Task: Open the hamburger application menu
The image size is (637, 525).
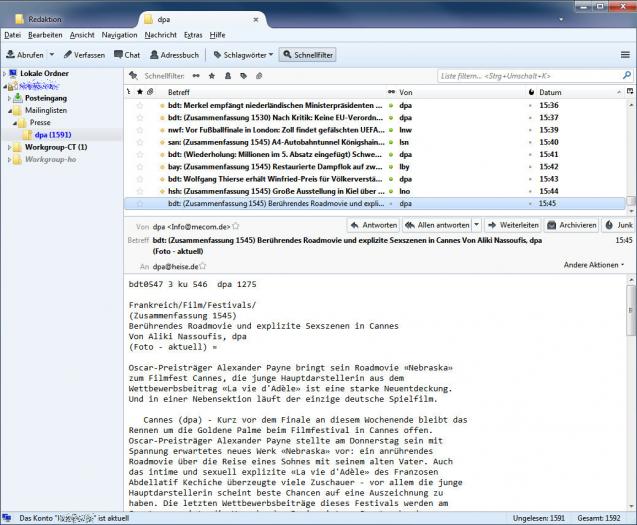Action: (x=625, y=54)
